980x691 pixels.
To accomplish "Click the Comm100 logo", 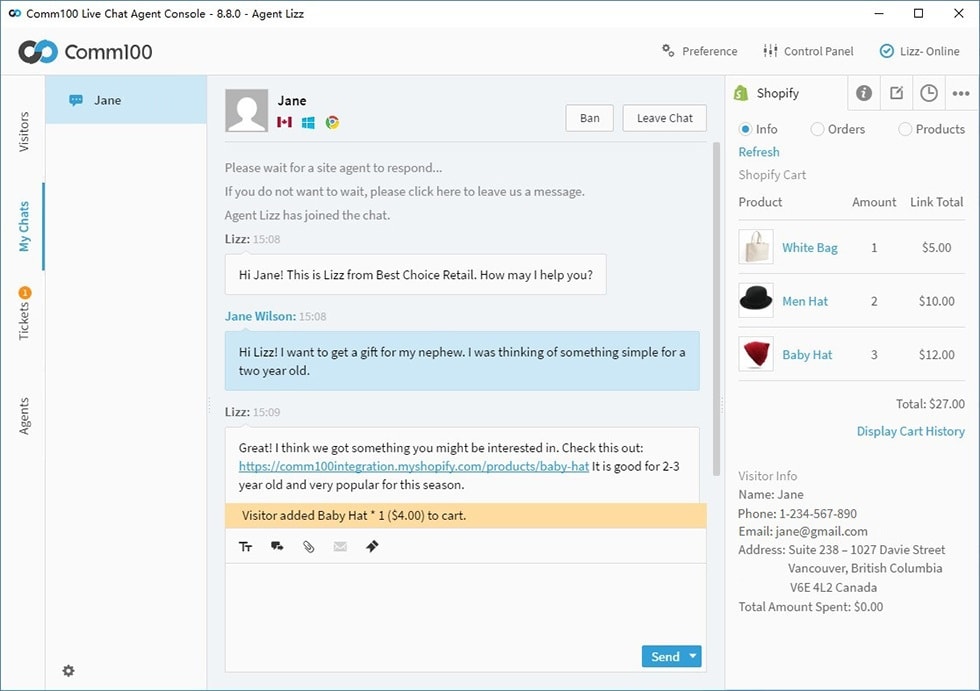I will 85,52.
